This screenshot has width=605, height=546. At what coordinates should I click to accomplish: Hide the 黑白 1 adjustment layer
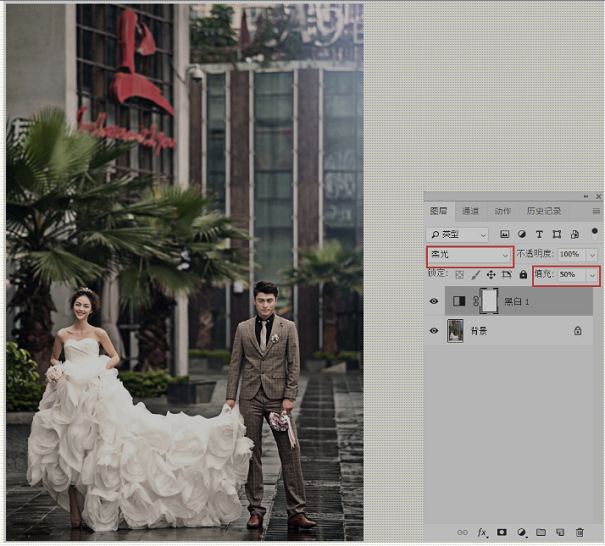[x=434, y=301]
